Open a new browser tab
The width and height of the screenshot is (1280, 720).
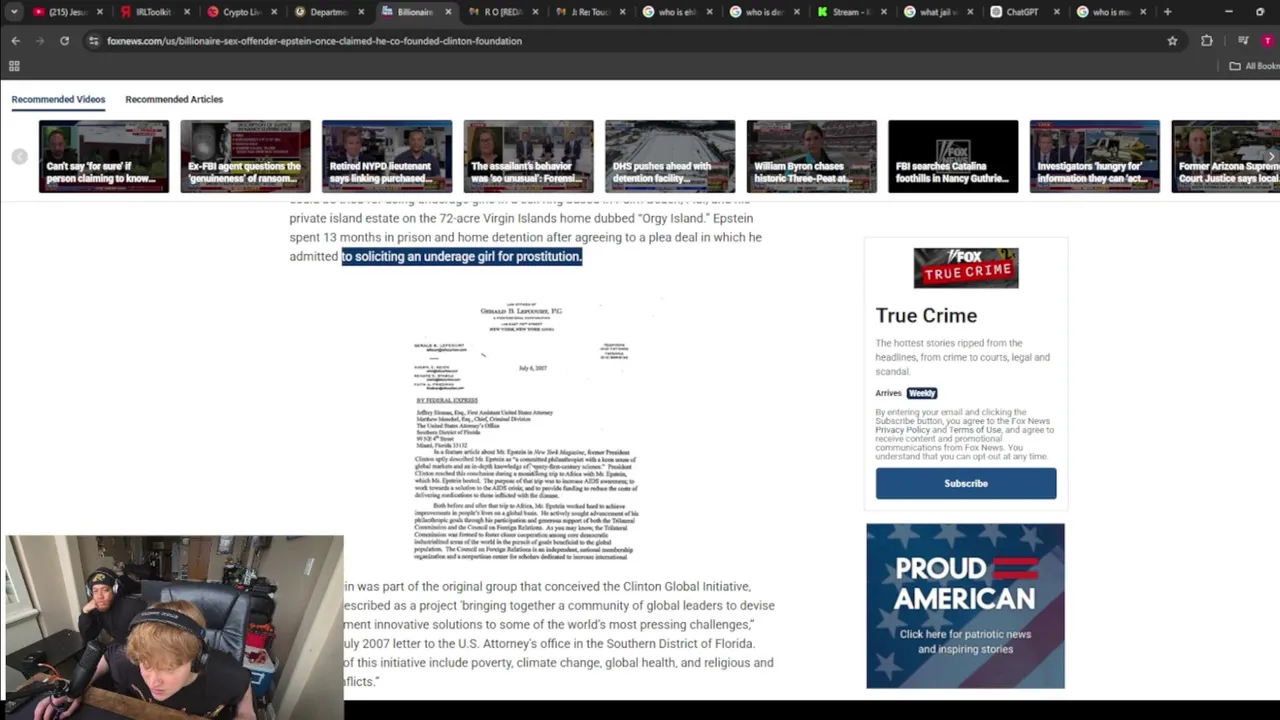(x=1167, y=12)
